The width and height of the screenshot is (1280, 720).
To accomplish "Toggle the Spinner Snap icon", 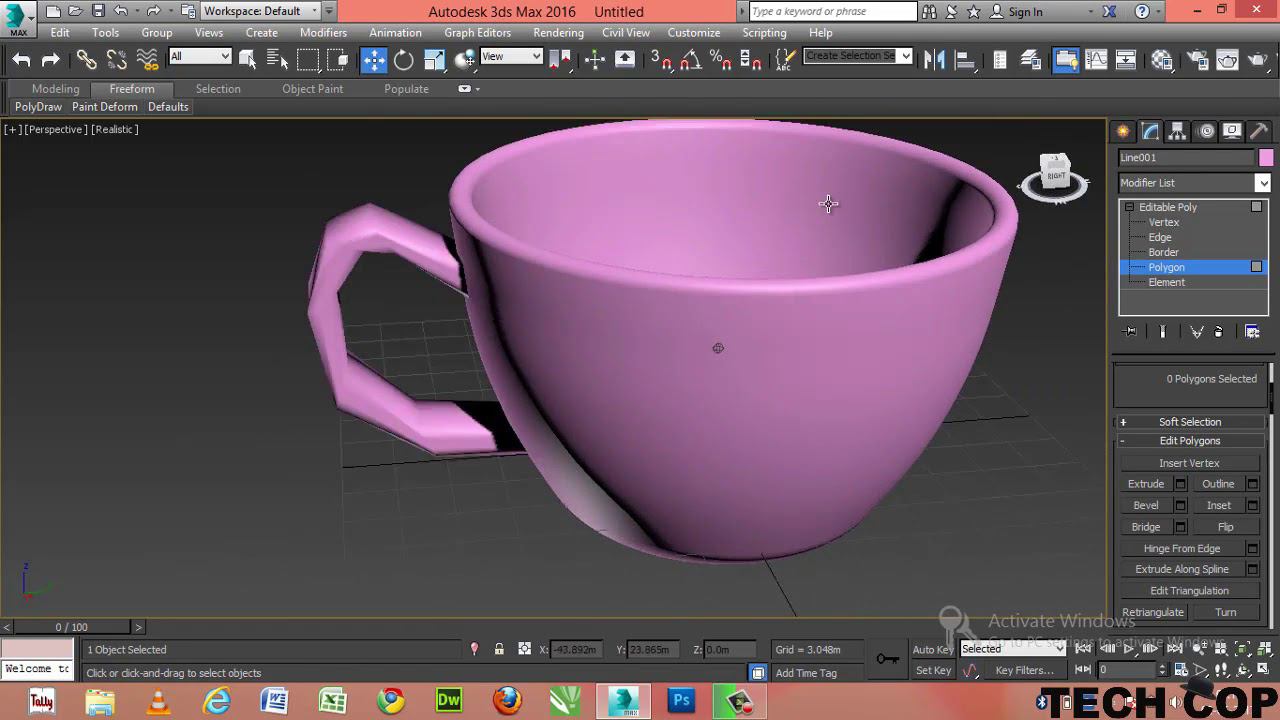I will pyautogui.click(x=751, y=60).
